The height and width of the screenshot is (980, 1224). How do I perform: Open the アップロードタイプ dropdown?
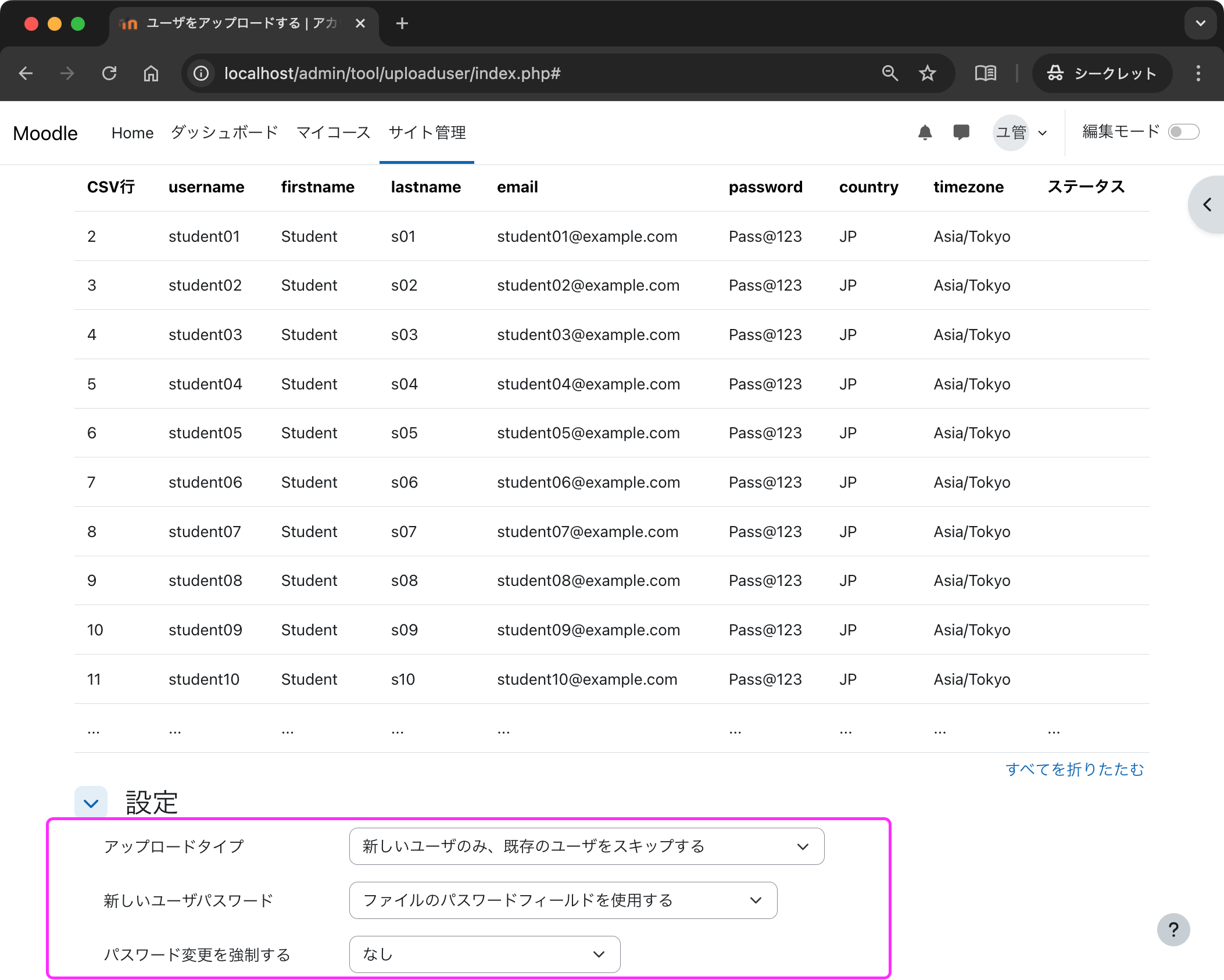pyautogui.click(x=586, y=846)
